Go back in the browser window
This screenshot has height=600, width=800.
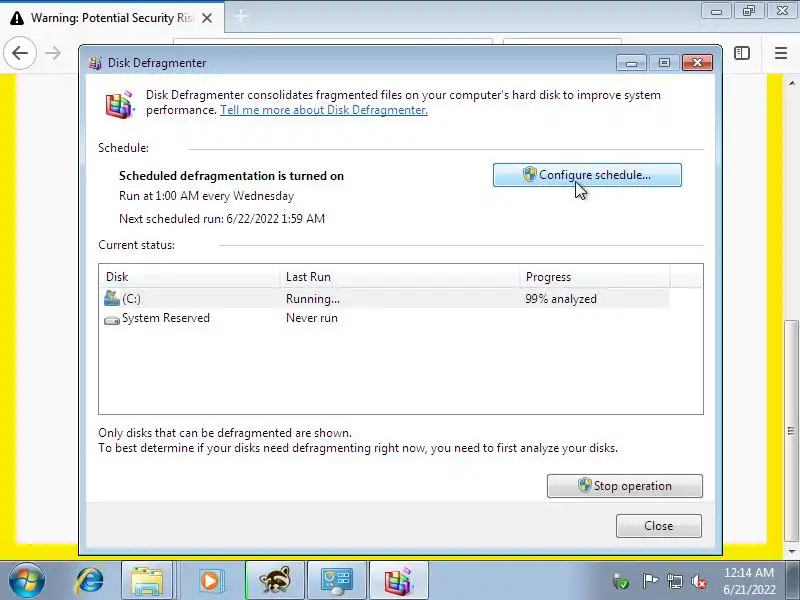[20, 53]
